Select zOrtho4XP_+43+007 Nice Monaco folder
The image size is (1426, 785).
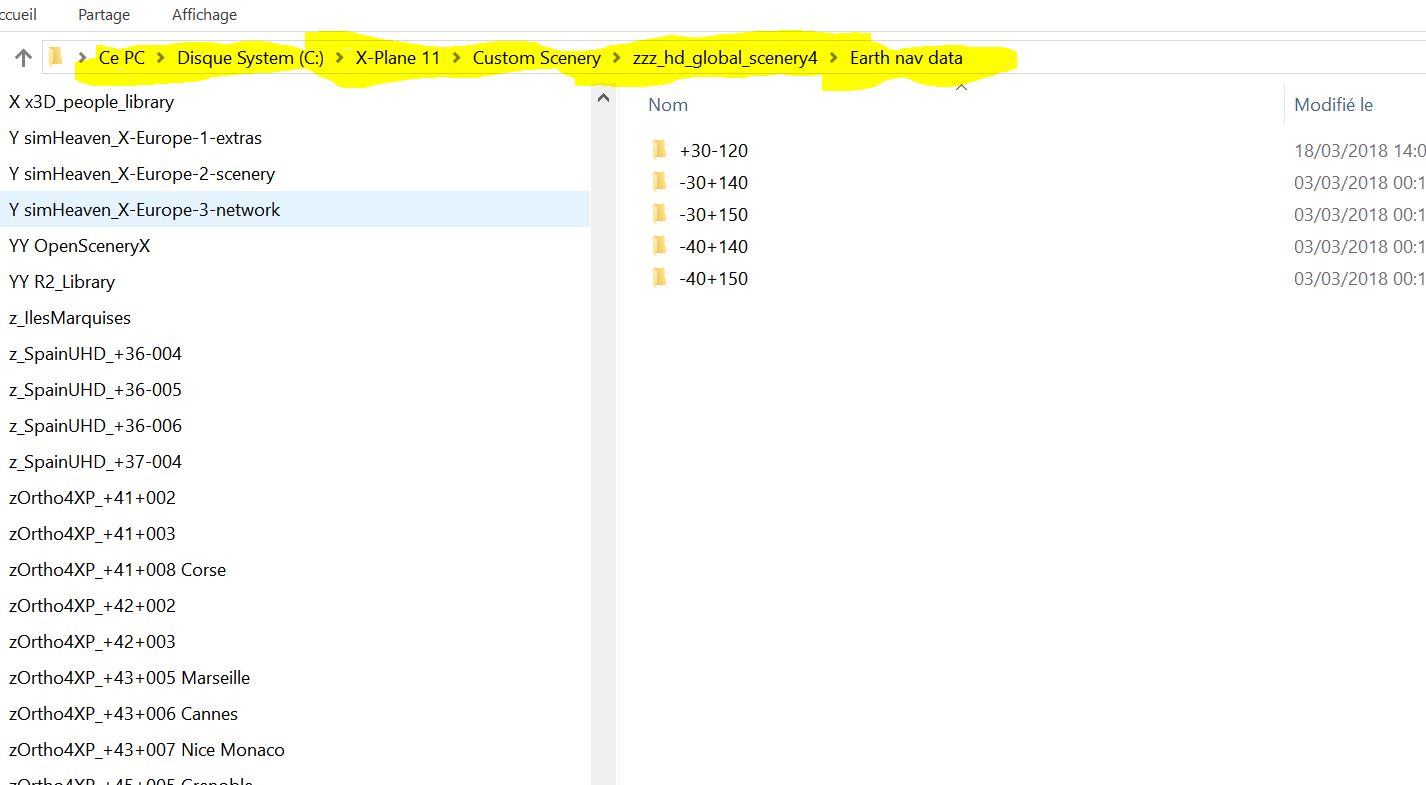click(147, 750)
